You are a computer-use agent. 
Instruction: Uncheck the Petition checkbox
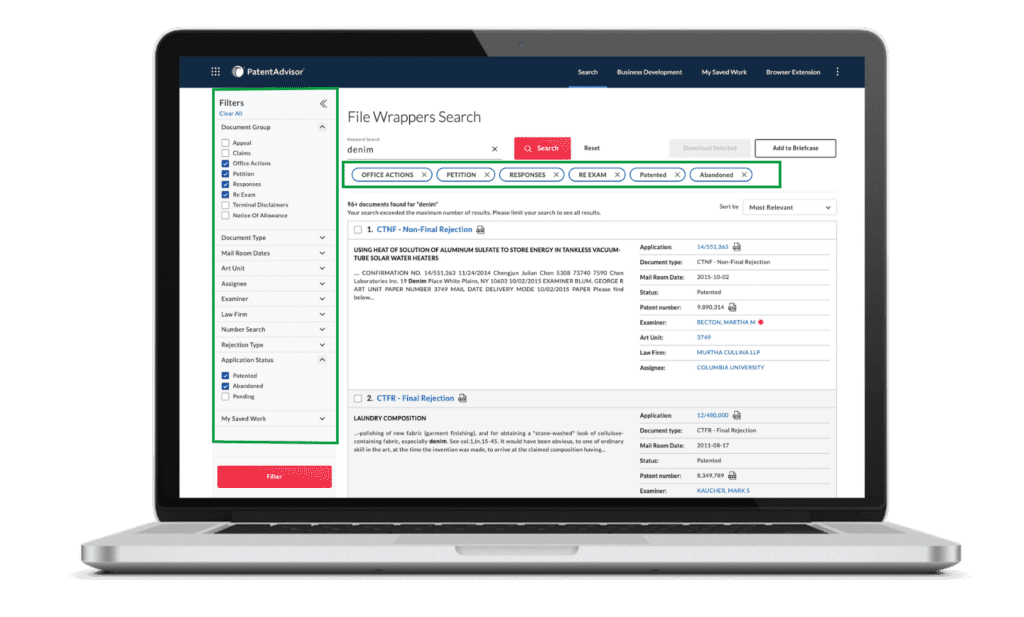click(x=225, y=174)
